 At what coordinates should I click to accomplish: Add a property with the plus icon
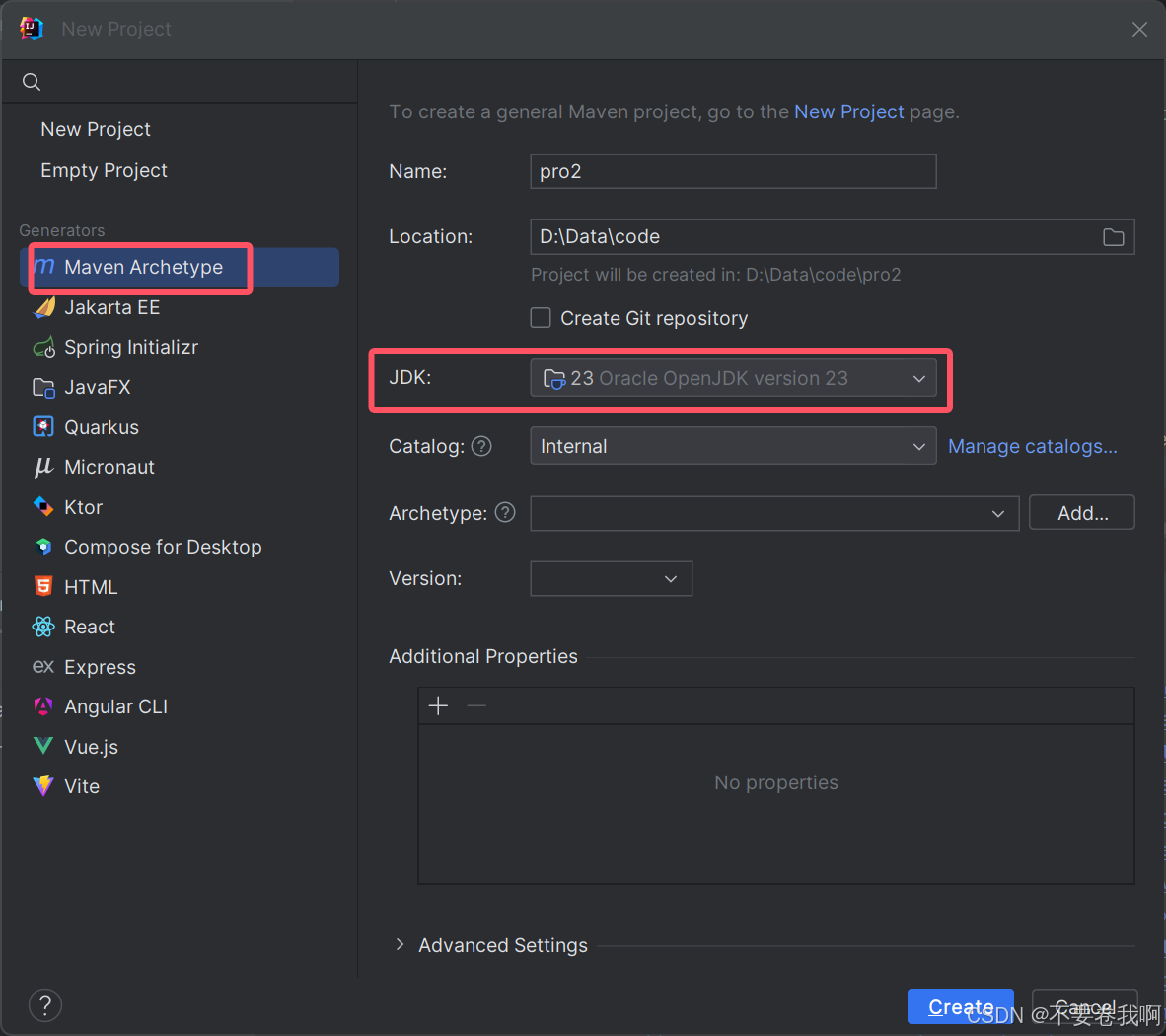(x=439, y=705)
